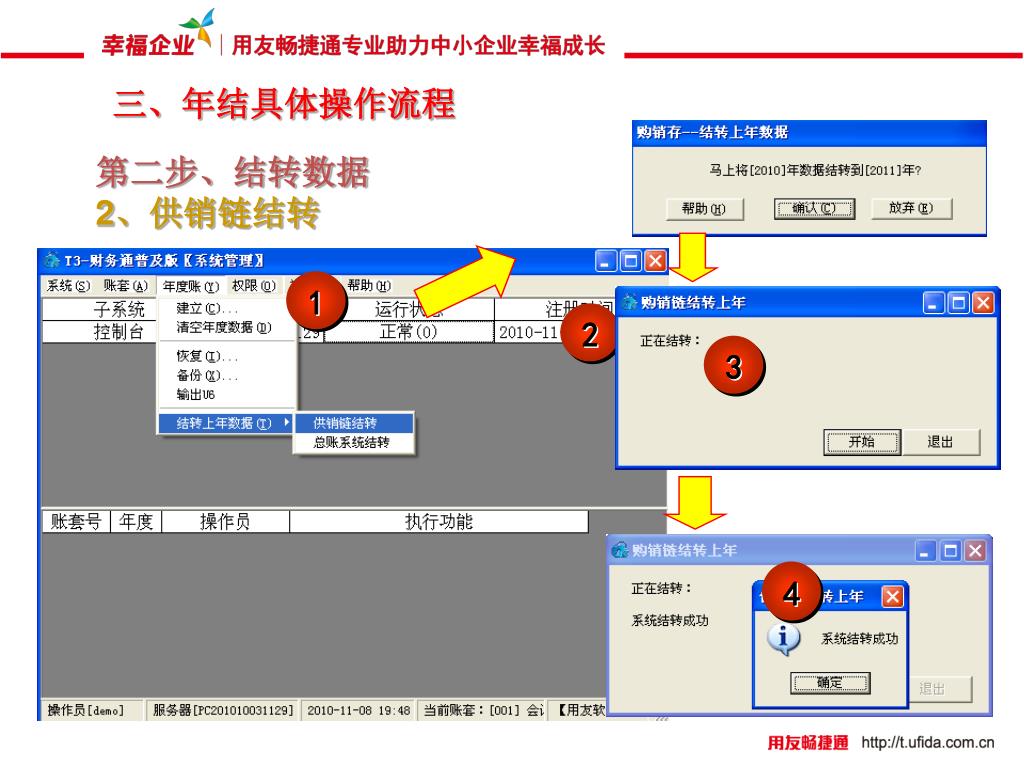Open the 年度账(Y) menu
The height and width of the screenshot is (768, 1024).
tap(191, 286)
